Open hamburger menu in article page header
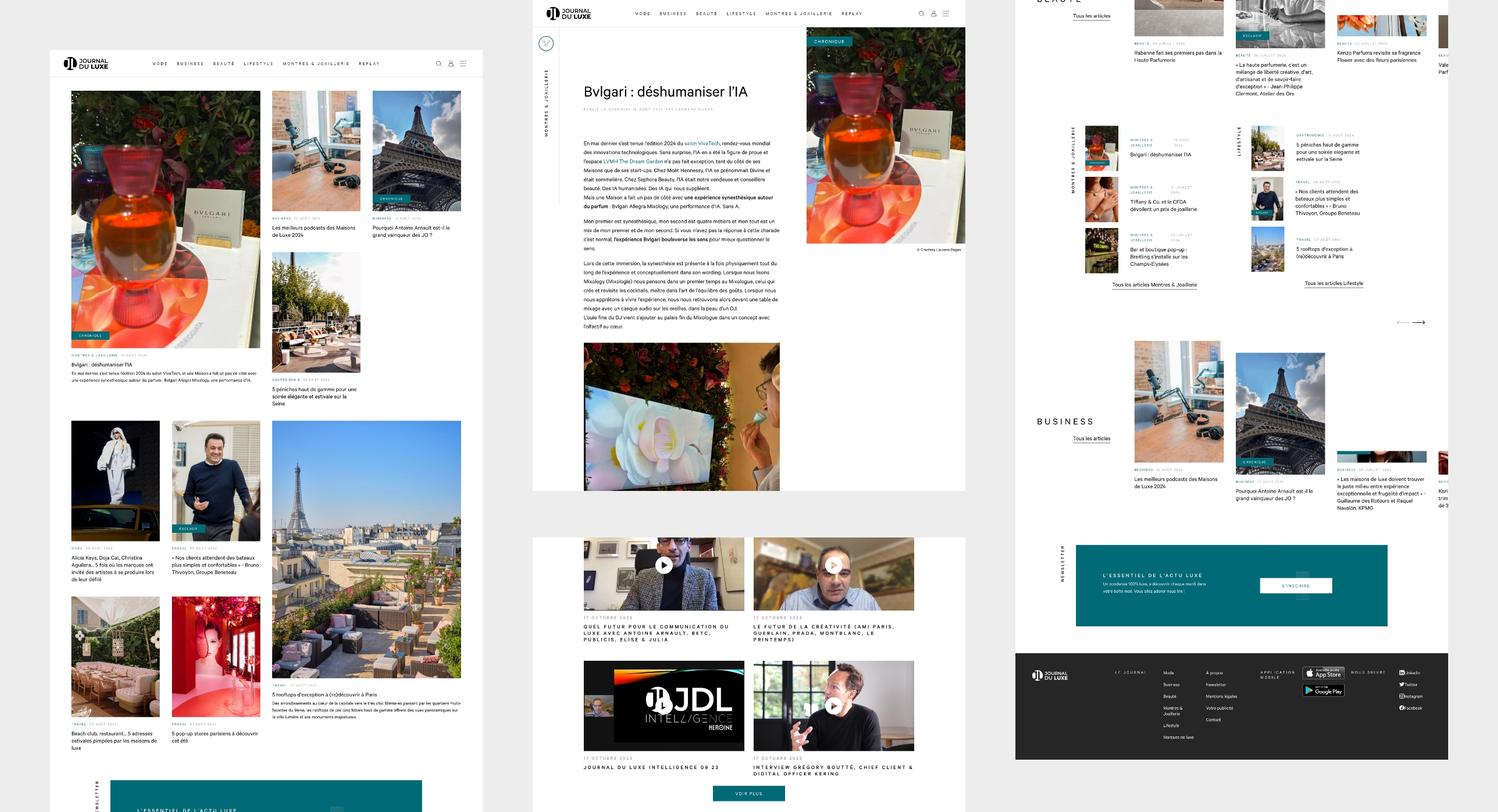This screenshot has height=812, width=1498. click(946, 14)
